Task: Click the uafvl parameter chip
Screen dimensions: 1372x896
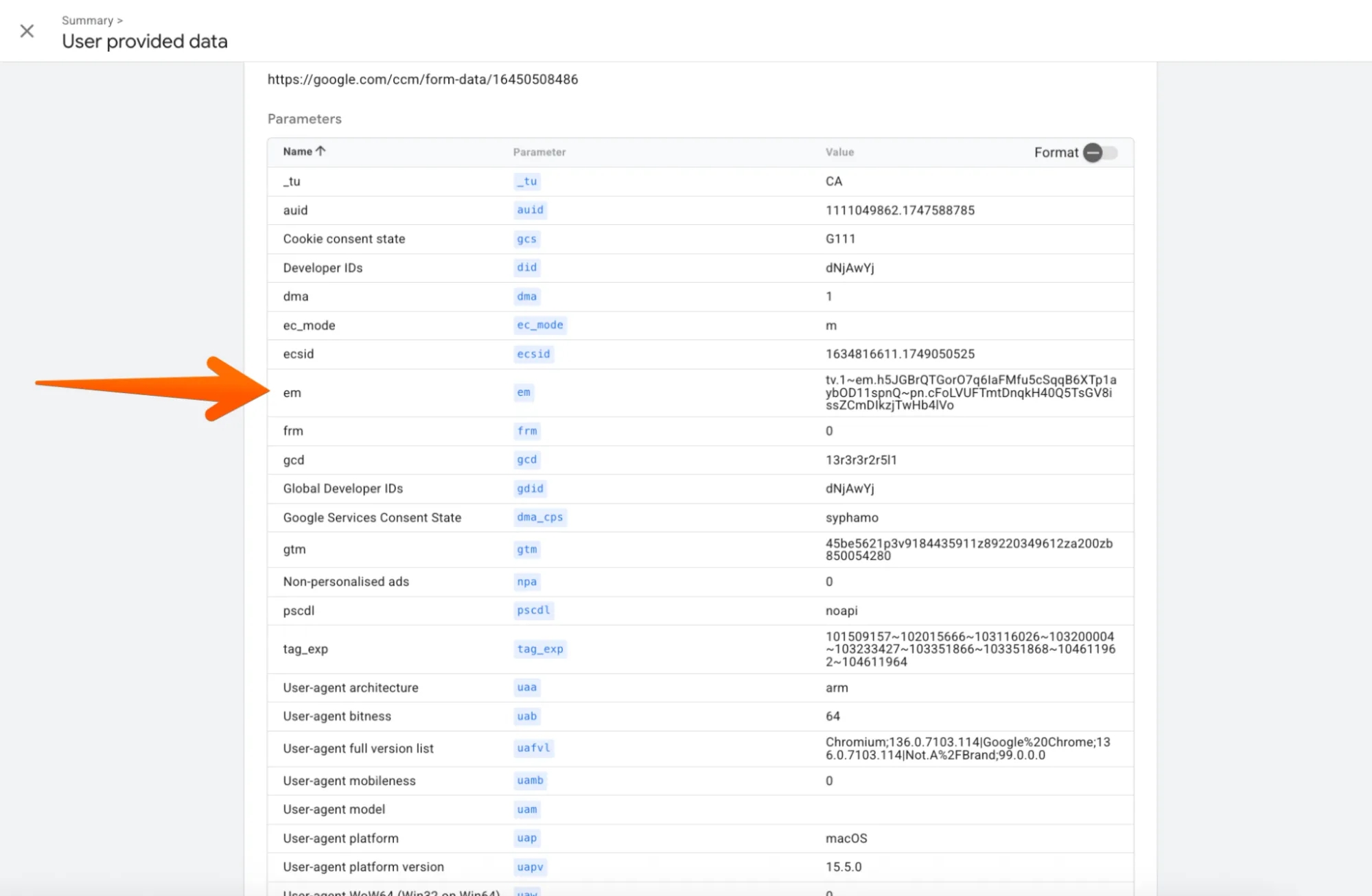Action: click(x=533, y=748)
